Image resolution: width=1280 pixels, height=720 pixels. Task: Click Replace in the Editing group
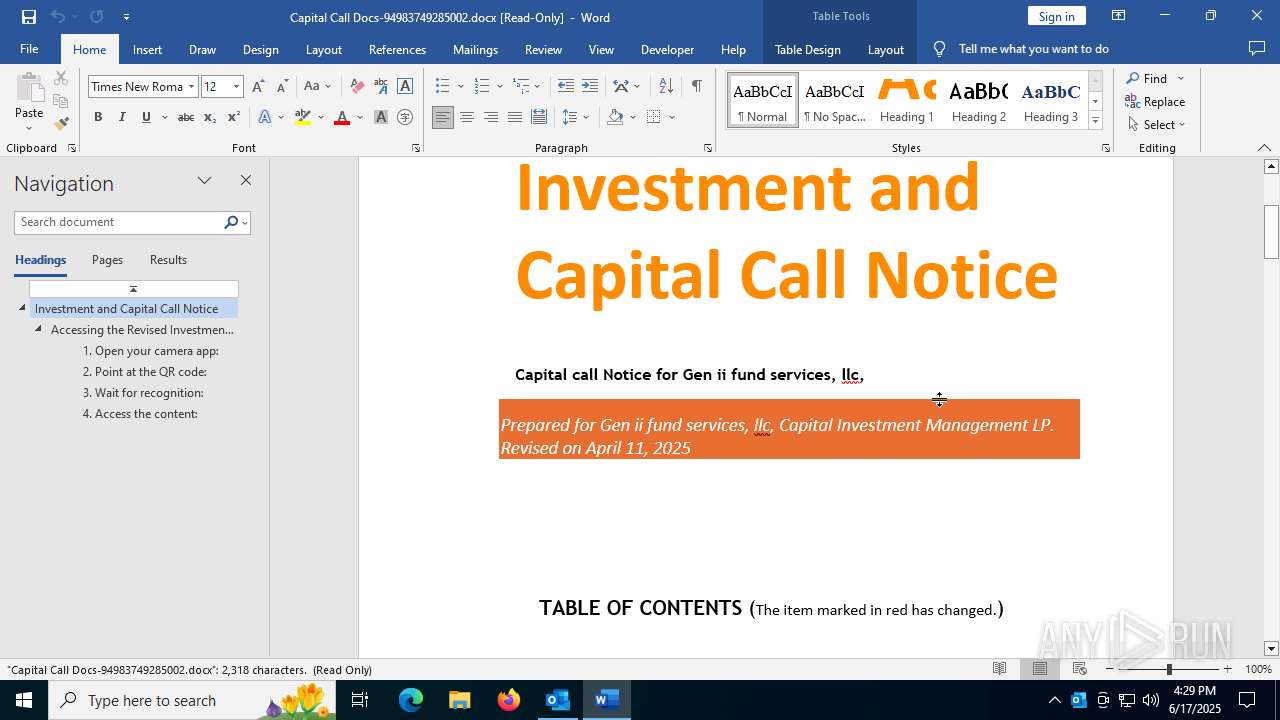pos(1155,101)
